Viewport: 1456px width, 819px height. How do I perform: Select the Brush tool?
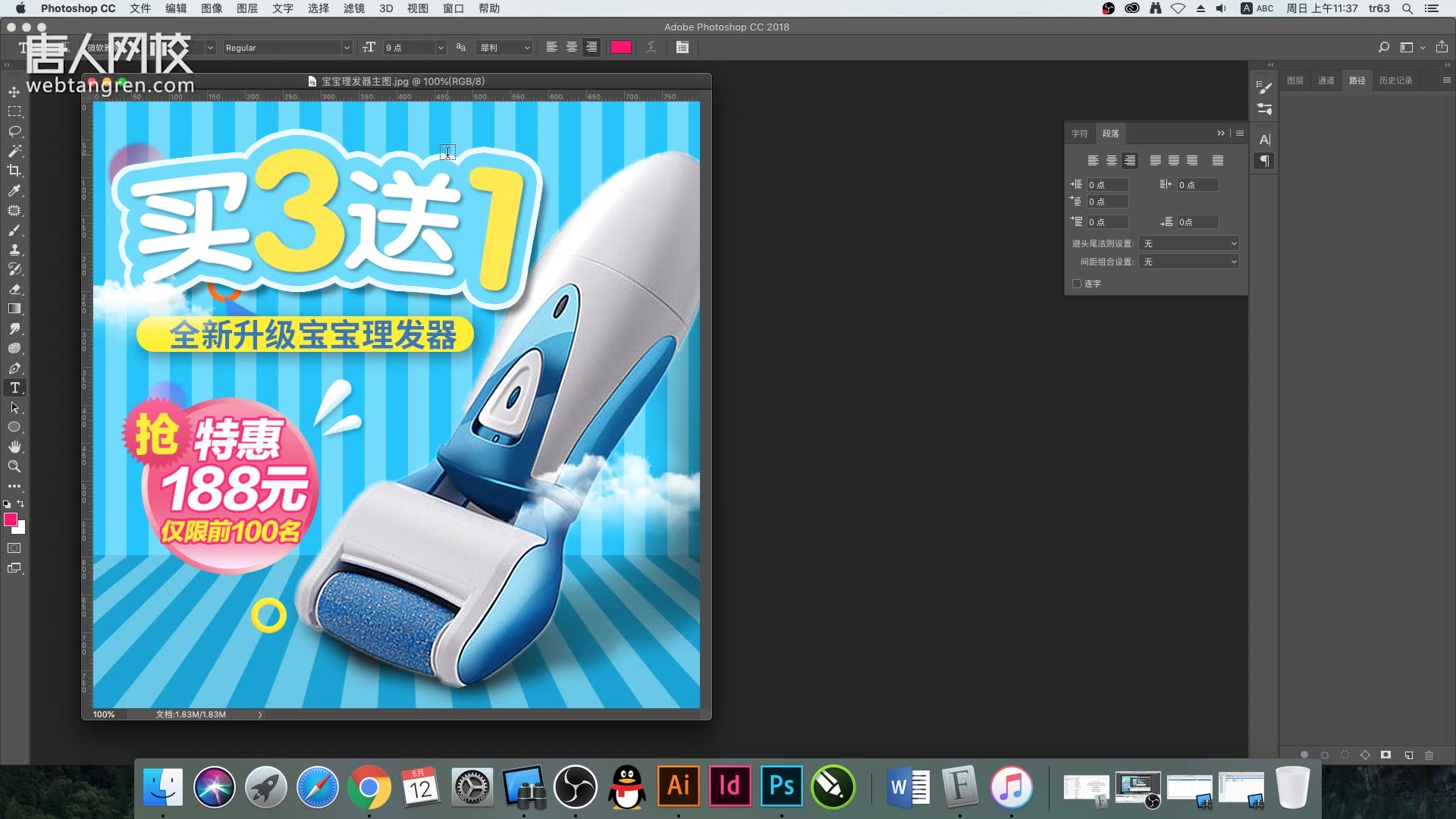tap(14, 230)
